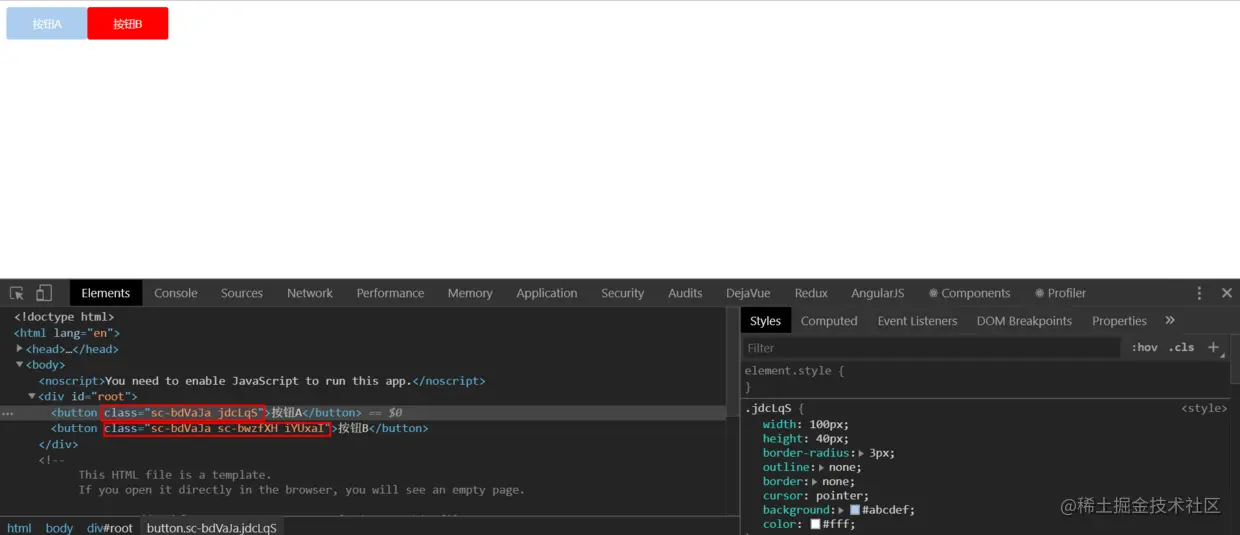
Task: Open the #abcdef background color swatch
Action: 855,510
